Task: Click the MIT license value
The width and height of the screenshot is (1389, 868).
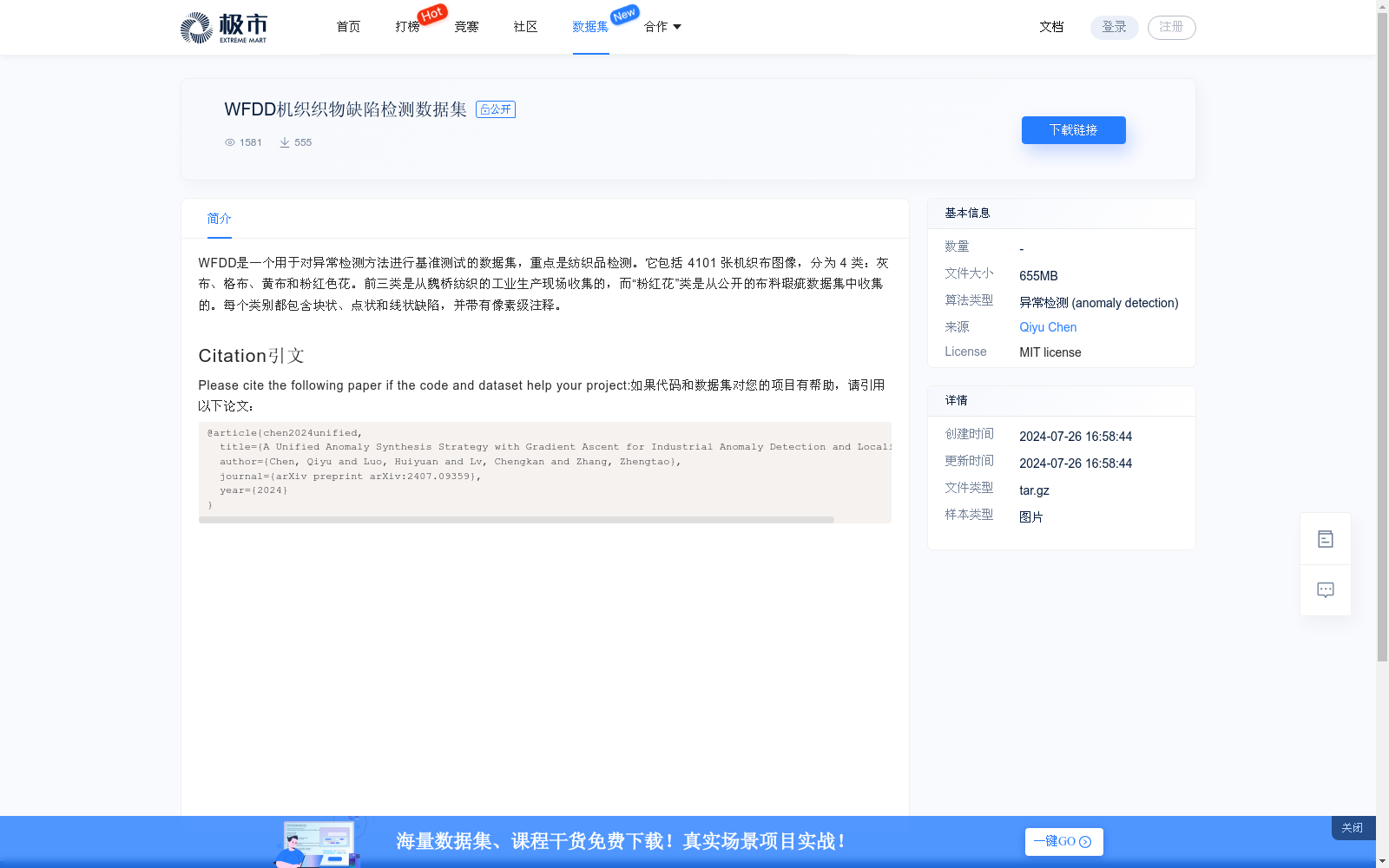Action: click(x=1050, y=352)
